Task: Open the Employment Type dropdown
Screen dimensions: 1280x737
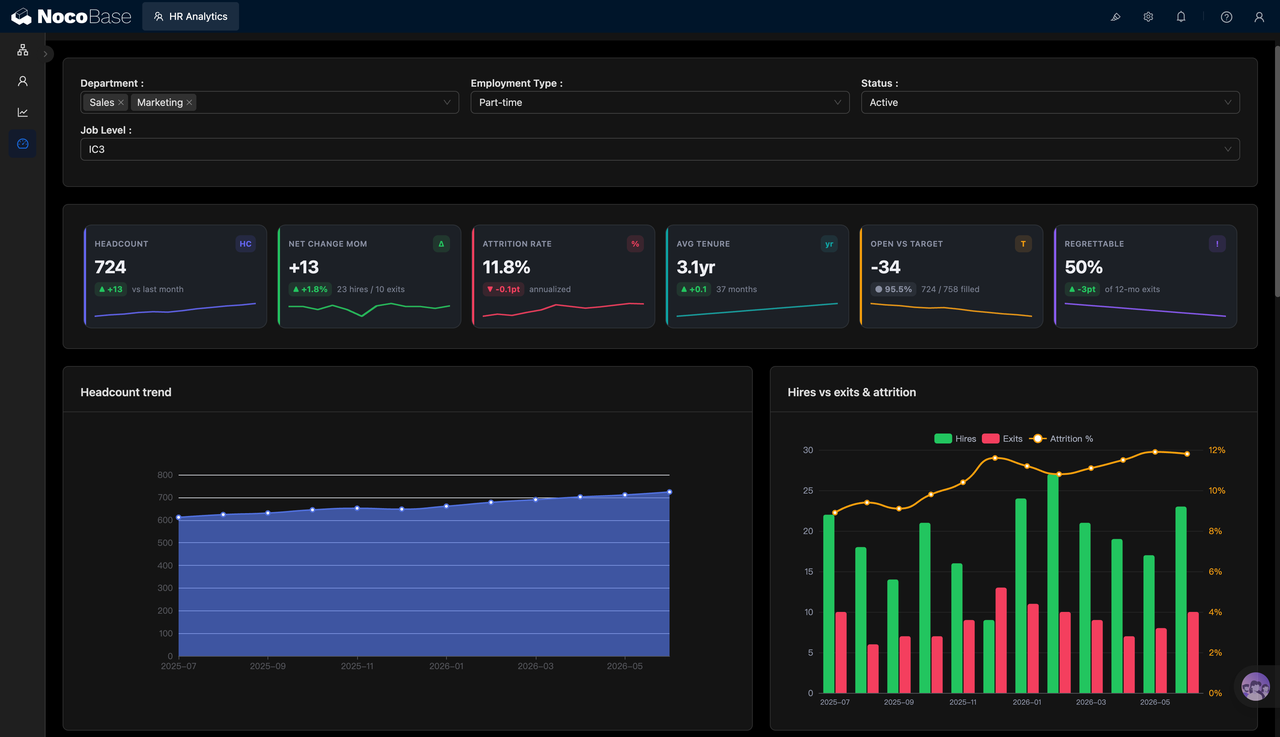Action: [x=660, y=102]
